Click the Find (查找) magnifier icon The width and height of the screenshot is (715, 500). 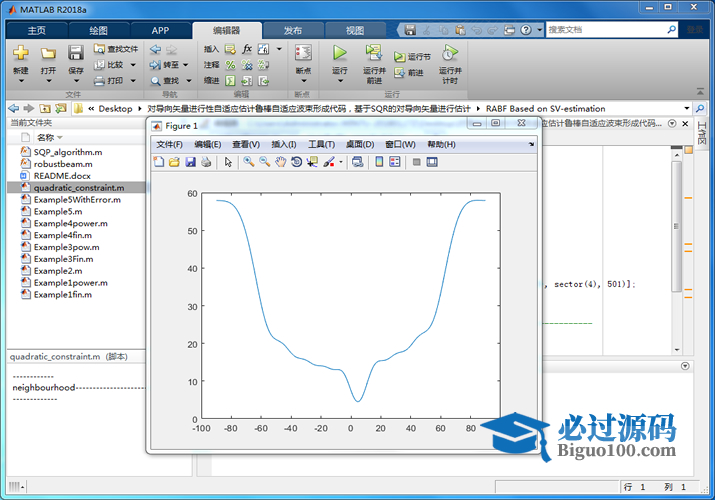[x=155, y=81]
